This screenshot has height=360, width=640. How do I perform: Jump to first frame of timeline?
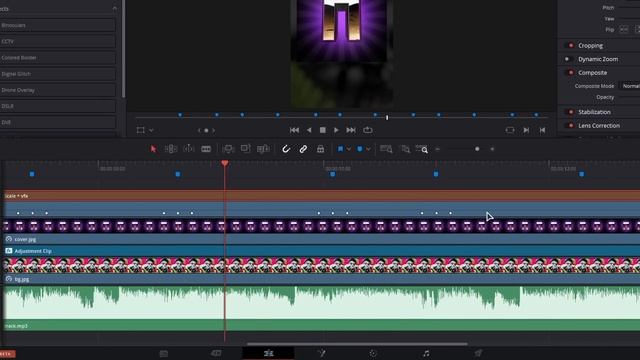coord(294,130)
